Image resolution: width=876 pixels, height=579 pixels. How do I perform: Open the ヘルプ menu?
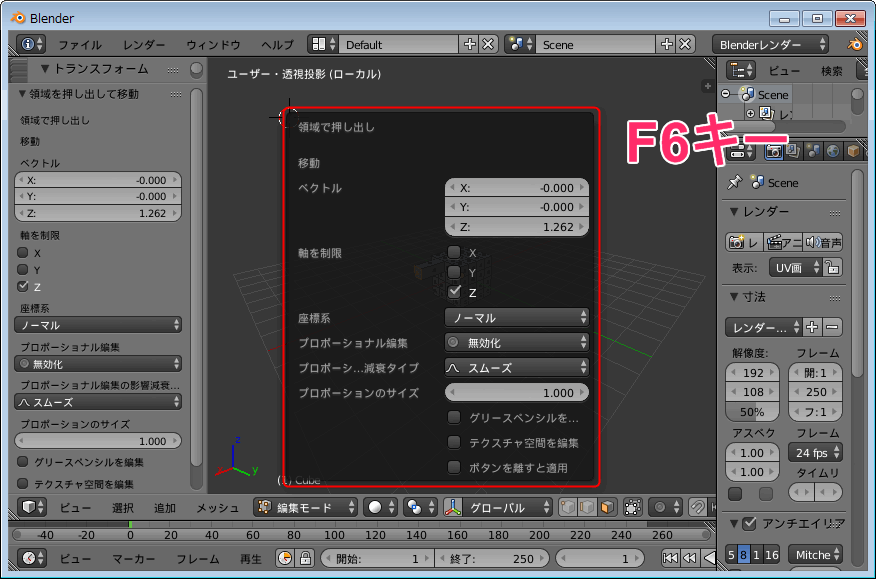277,45
